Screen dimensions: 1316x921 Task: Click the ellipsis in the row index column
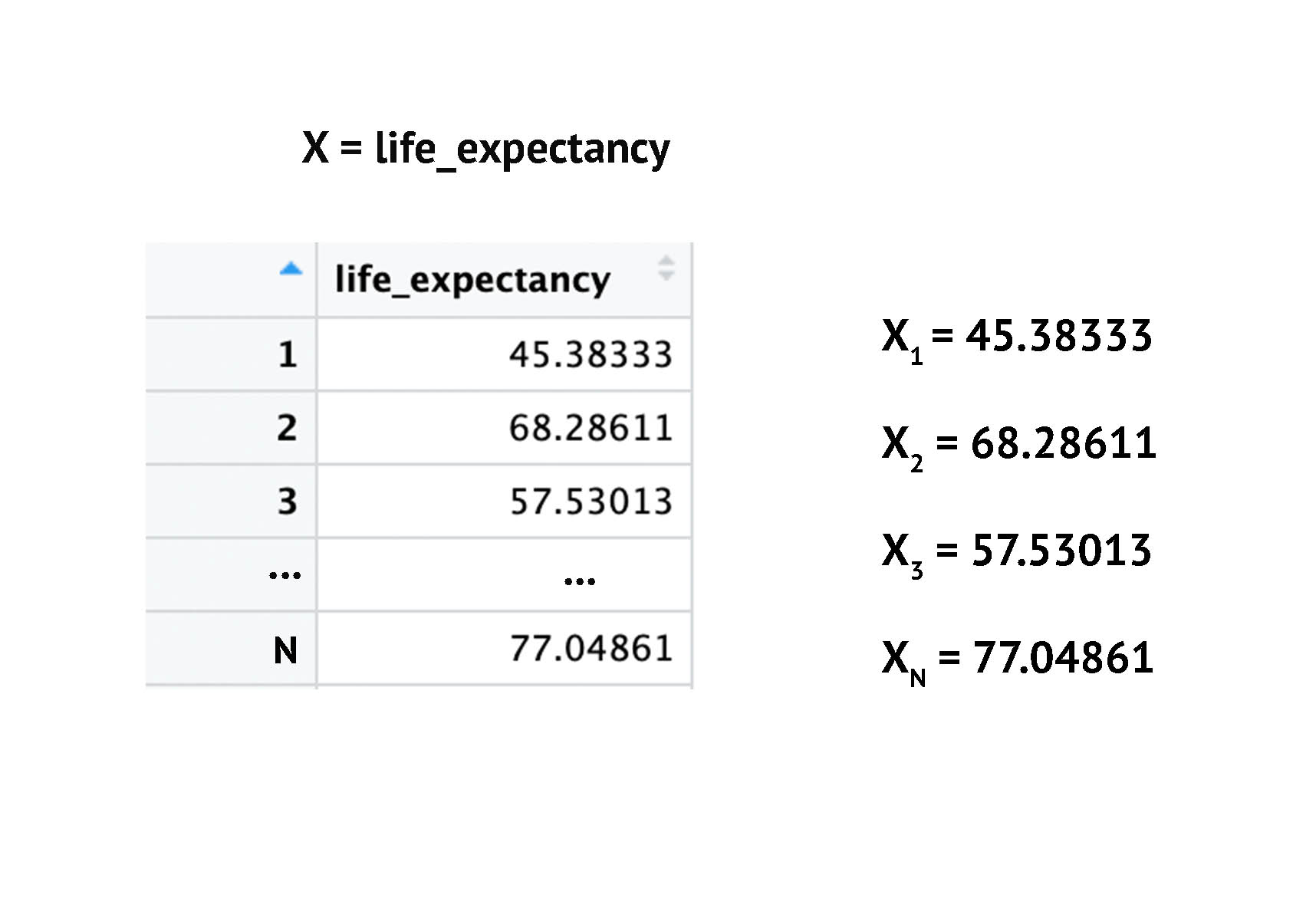click(285, 575)
